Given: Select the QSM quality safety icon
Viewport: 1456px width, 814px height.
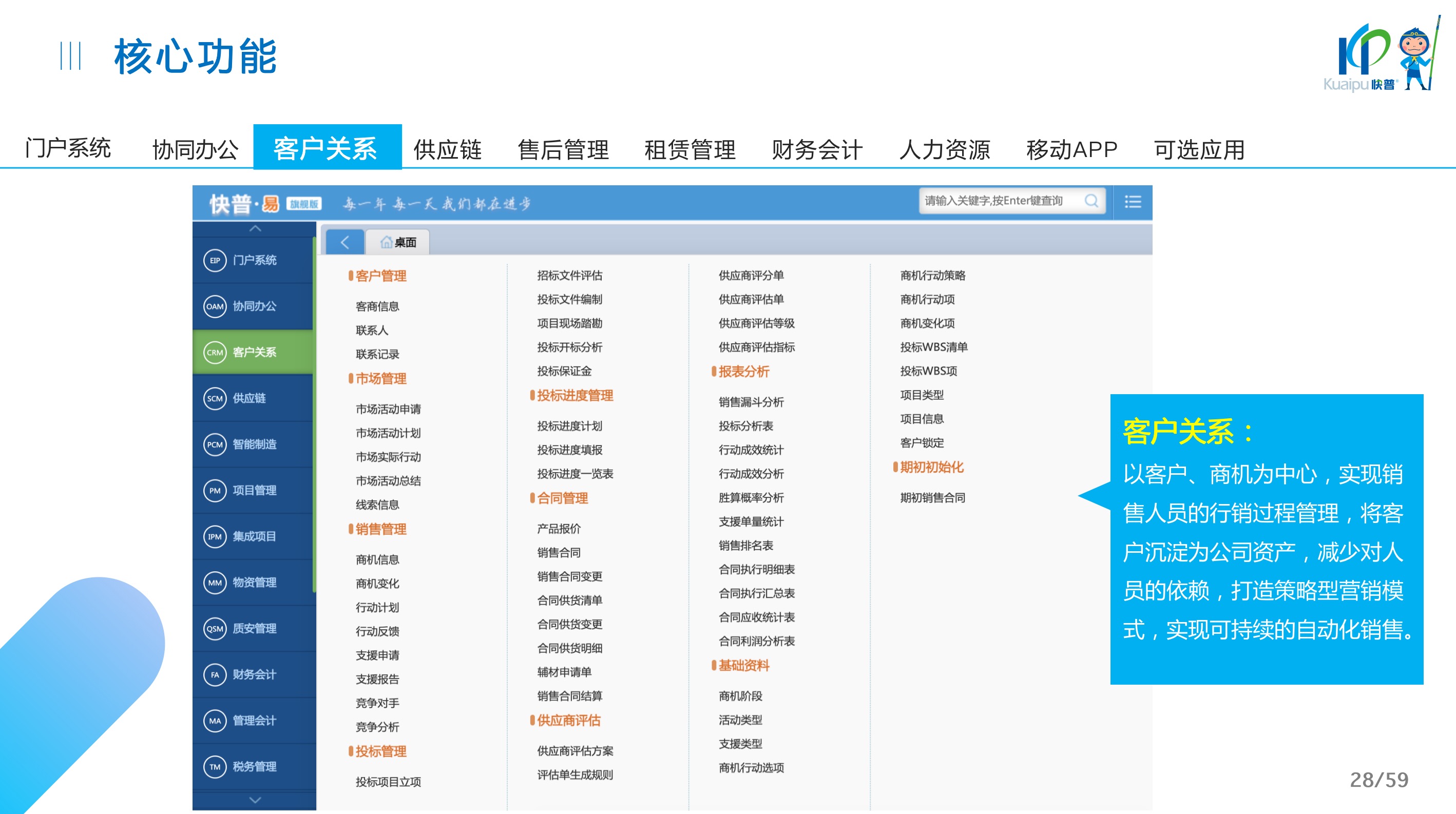Looking at the screenshot, I should pyautogui.click(x=215, y=629).
